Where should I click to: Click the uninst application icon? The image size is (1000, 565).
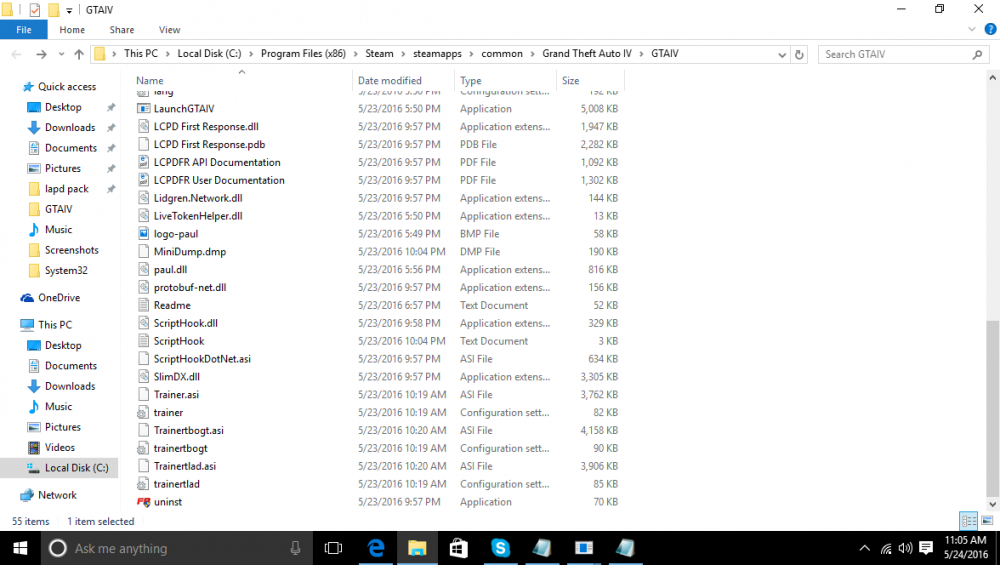tap(143, 502)
